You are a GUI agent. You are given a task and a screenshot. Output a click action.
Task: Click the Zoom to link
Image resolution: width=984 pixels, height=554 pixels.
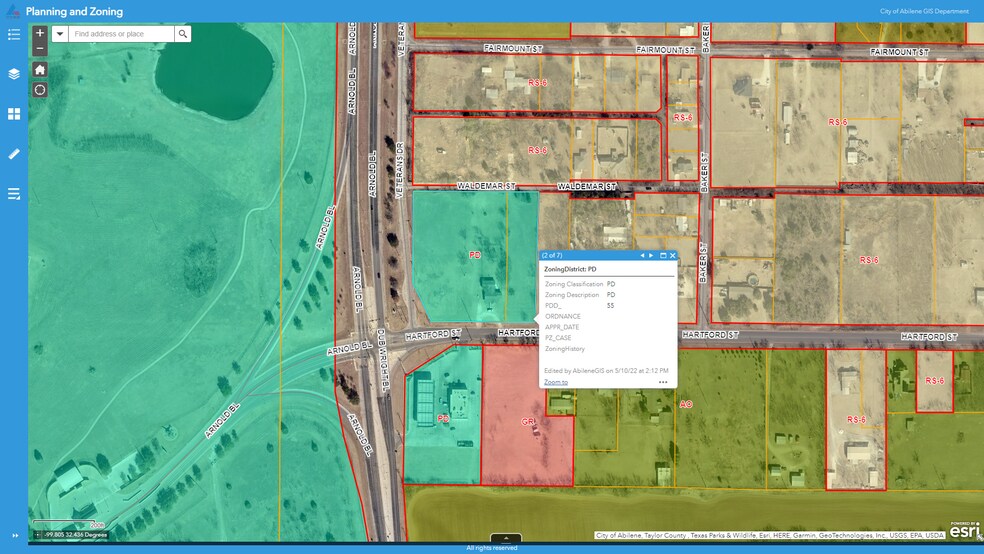[x=555, y=382]
